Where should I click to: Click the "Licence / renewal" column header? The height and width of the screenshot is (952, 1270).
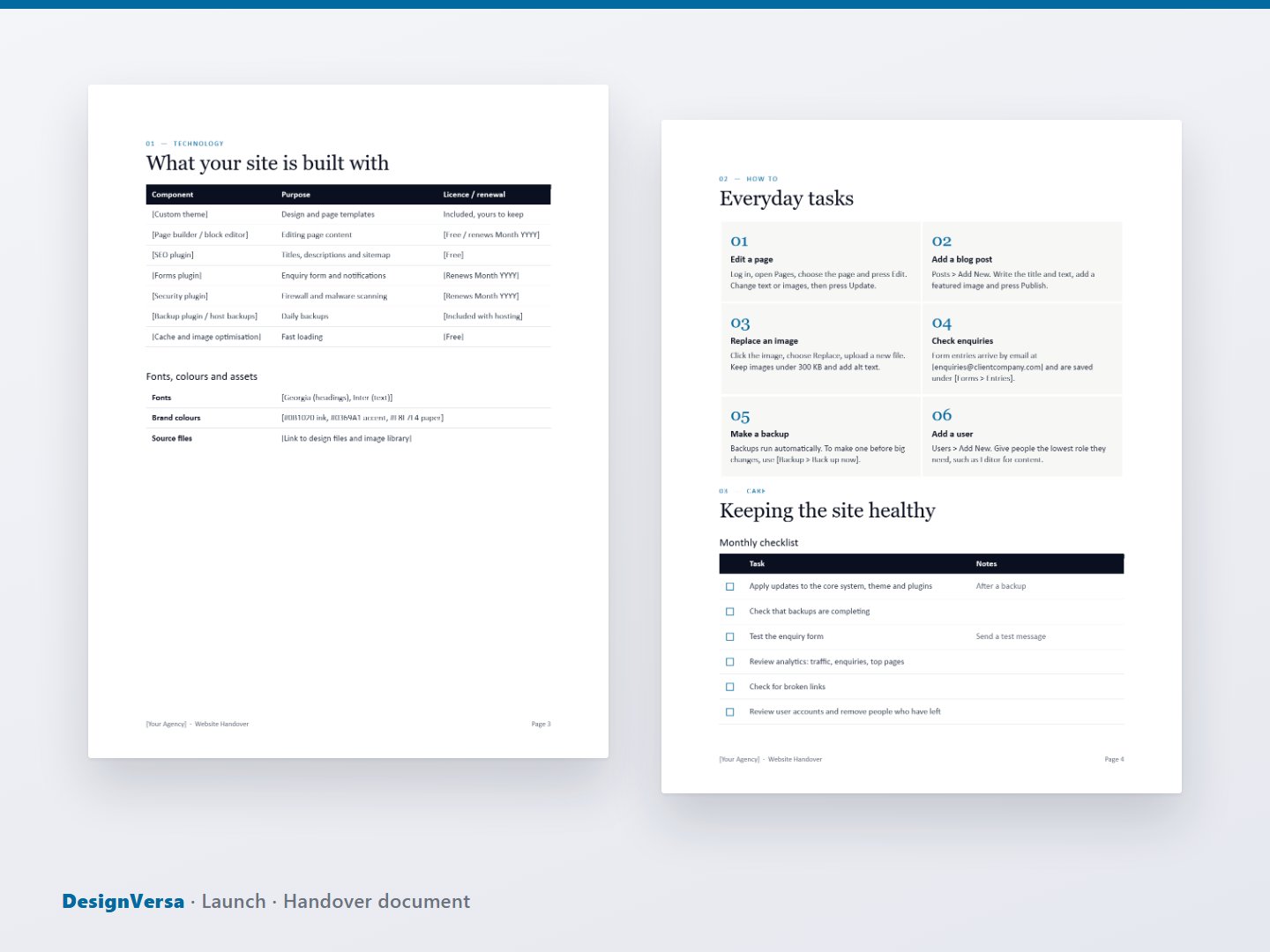coord(474,195)
